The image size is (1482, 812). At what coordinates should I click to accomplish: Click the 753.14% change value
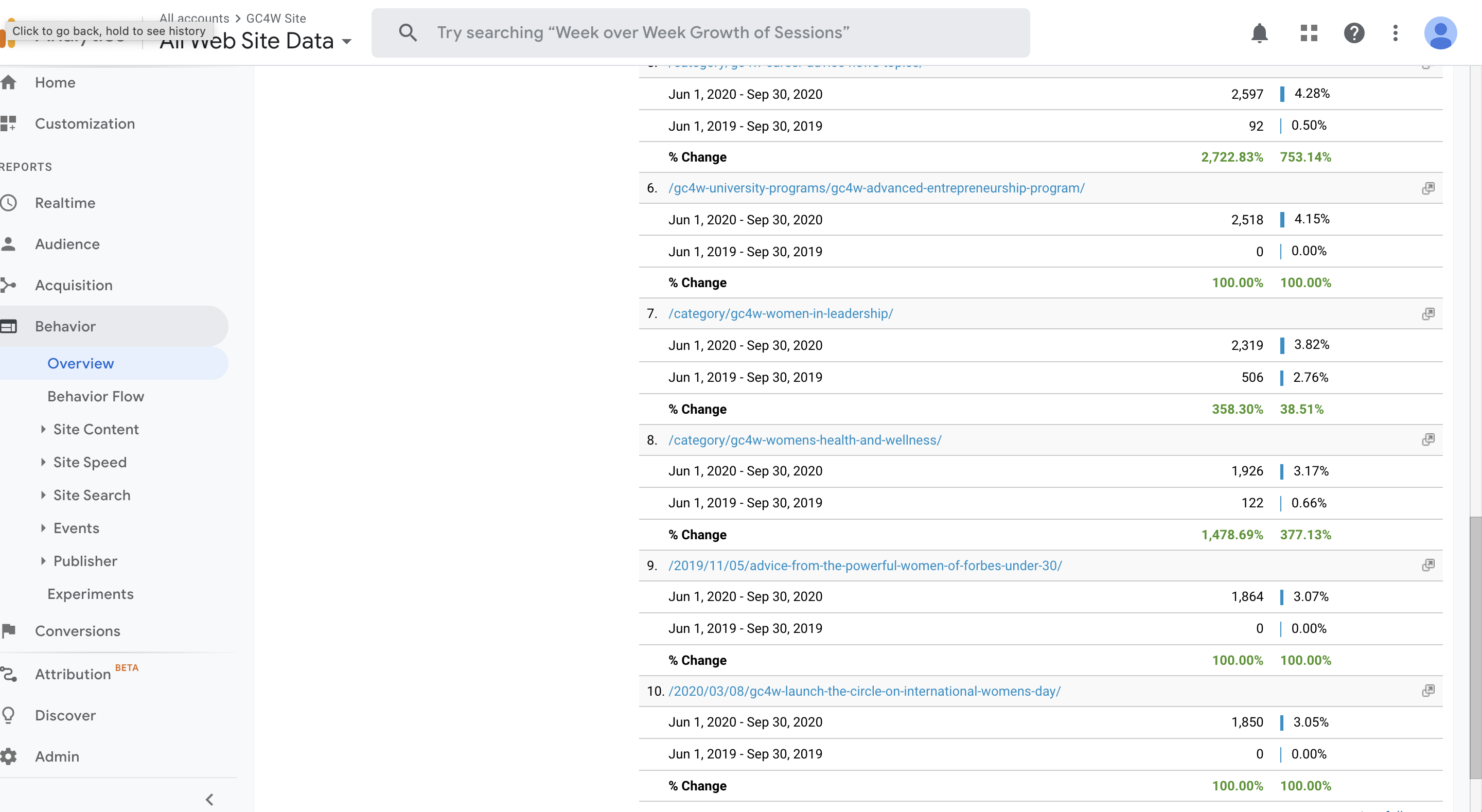(x=1305, y=157)
